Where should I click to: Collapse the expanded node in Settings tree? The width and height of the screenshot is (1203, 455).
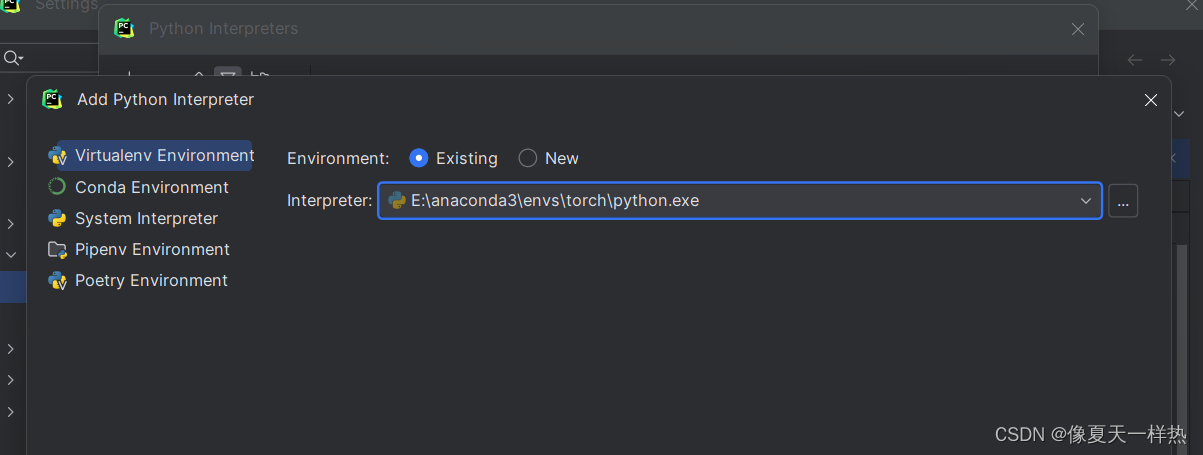pyautogui.click(x=11, y=255)
